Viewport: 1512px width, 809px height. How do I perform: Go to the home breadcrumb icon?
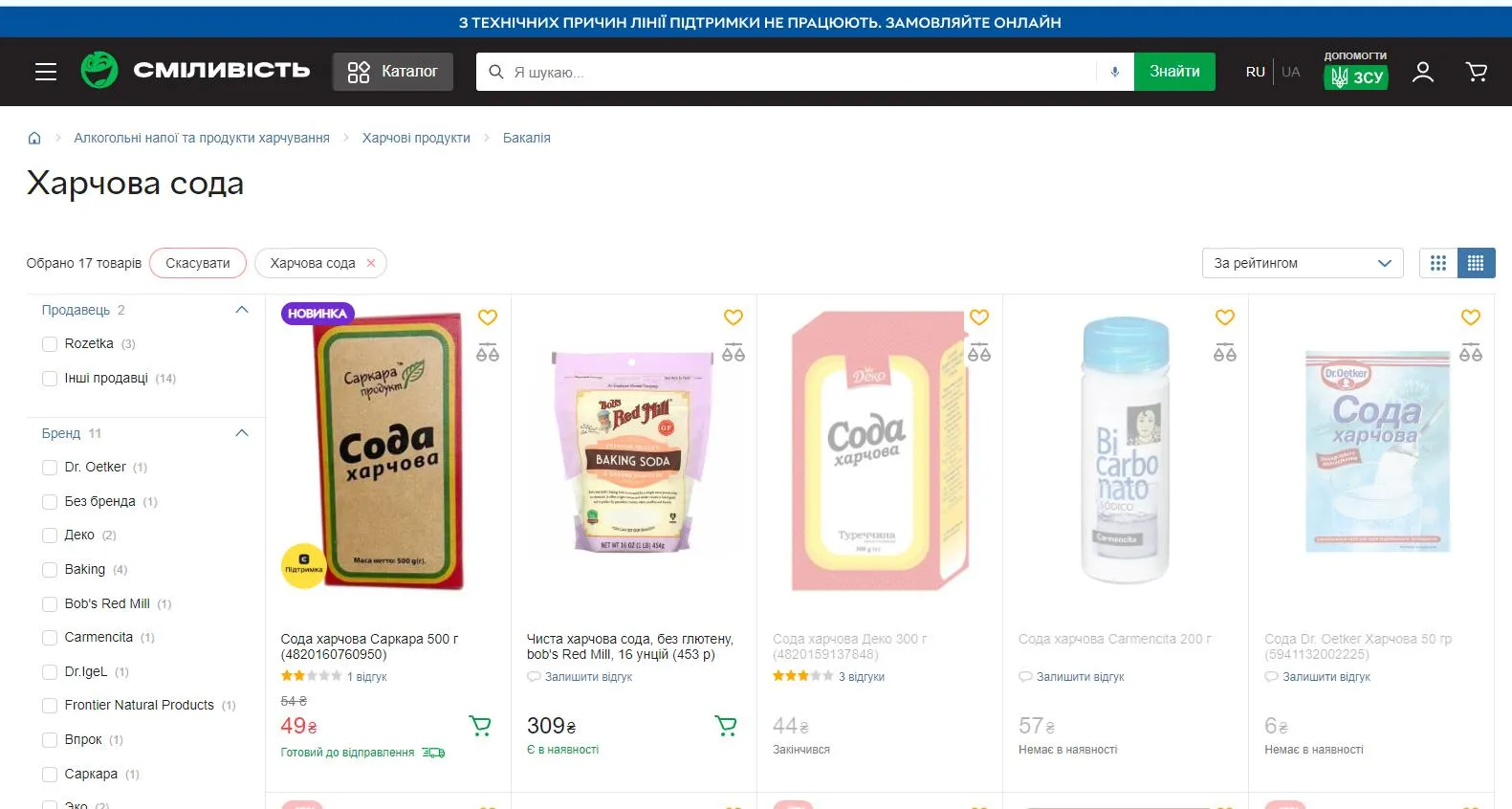[34, 138]
